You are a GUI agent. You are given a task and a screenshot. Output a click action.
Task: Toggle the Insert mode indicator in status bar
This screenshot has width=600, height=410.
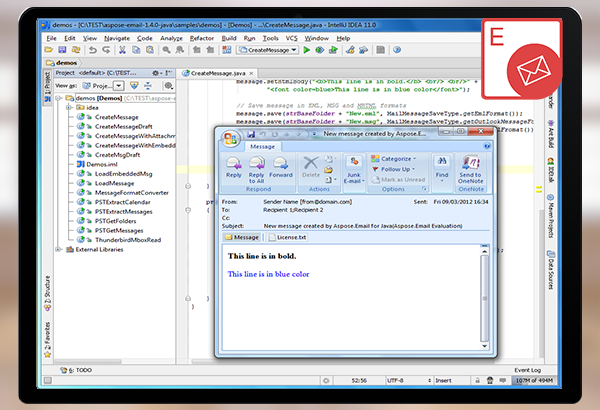point(443,381)
